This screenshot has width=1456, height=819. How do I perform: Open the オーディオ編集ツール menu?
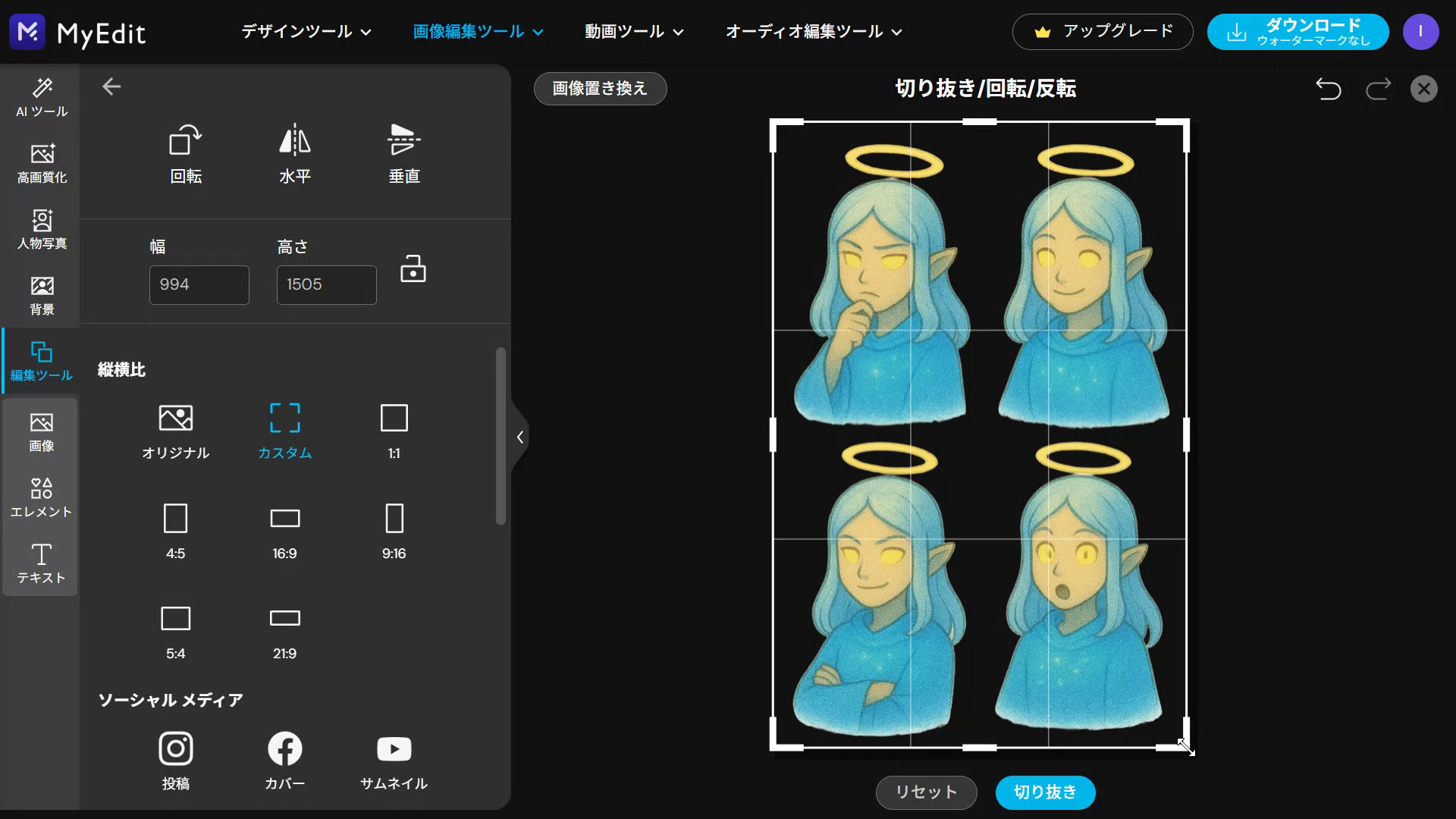pos(813,32)
